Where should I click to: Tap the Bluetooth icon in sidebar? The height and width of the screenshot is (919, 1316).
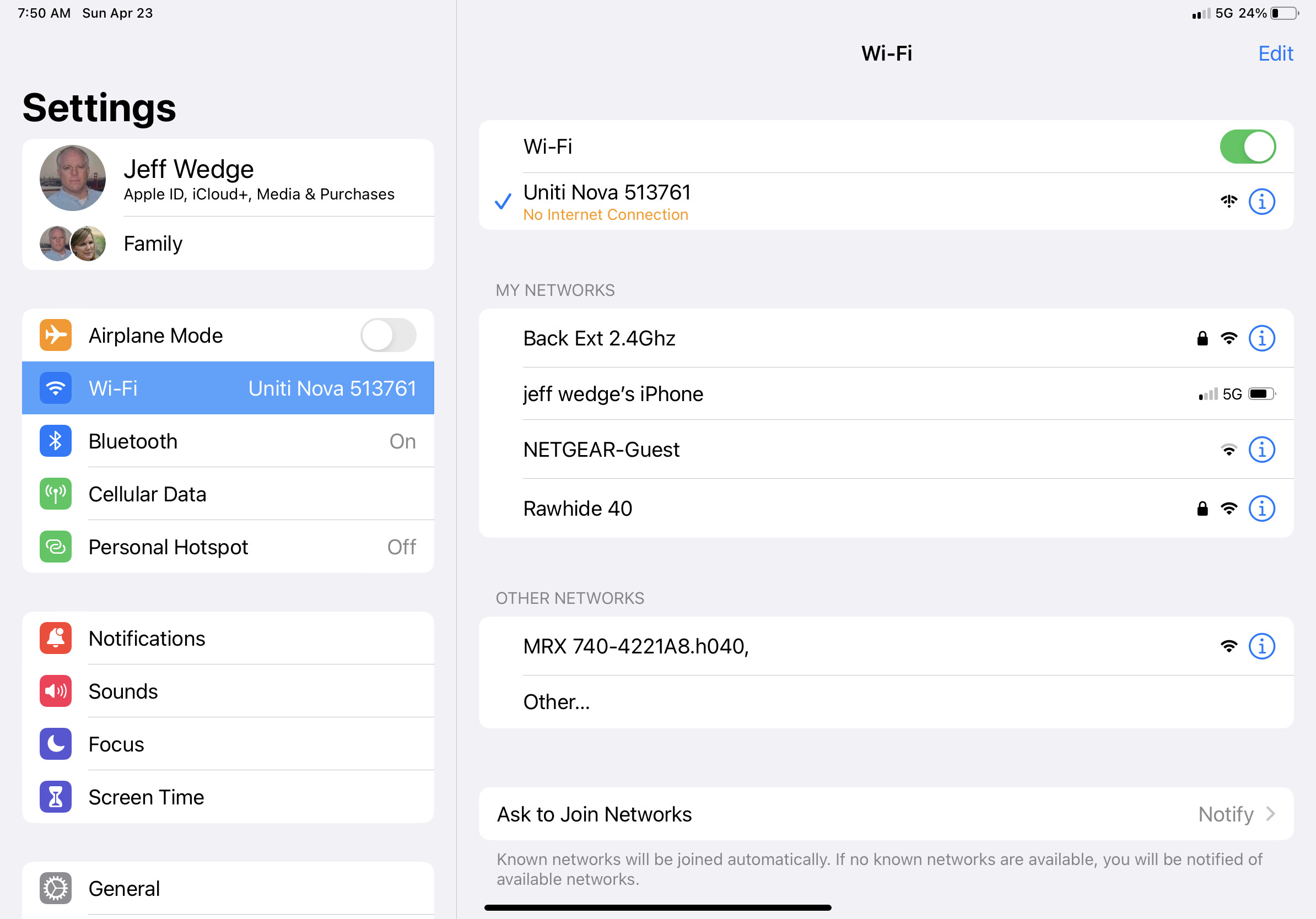(x=56, y=441)
